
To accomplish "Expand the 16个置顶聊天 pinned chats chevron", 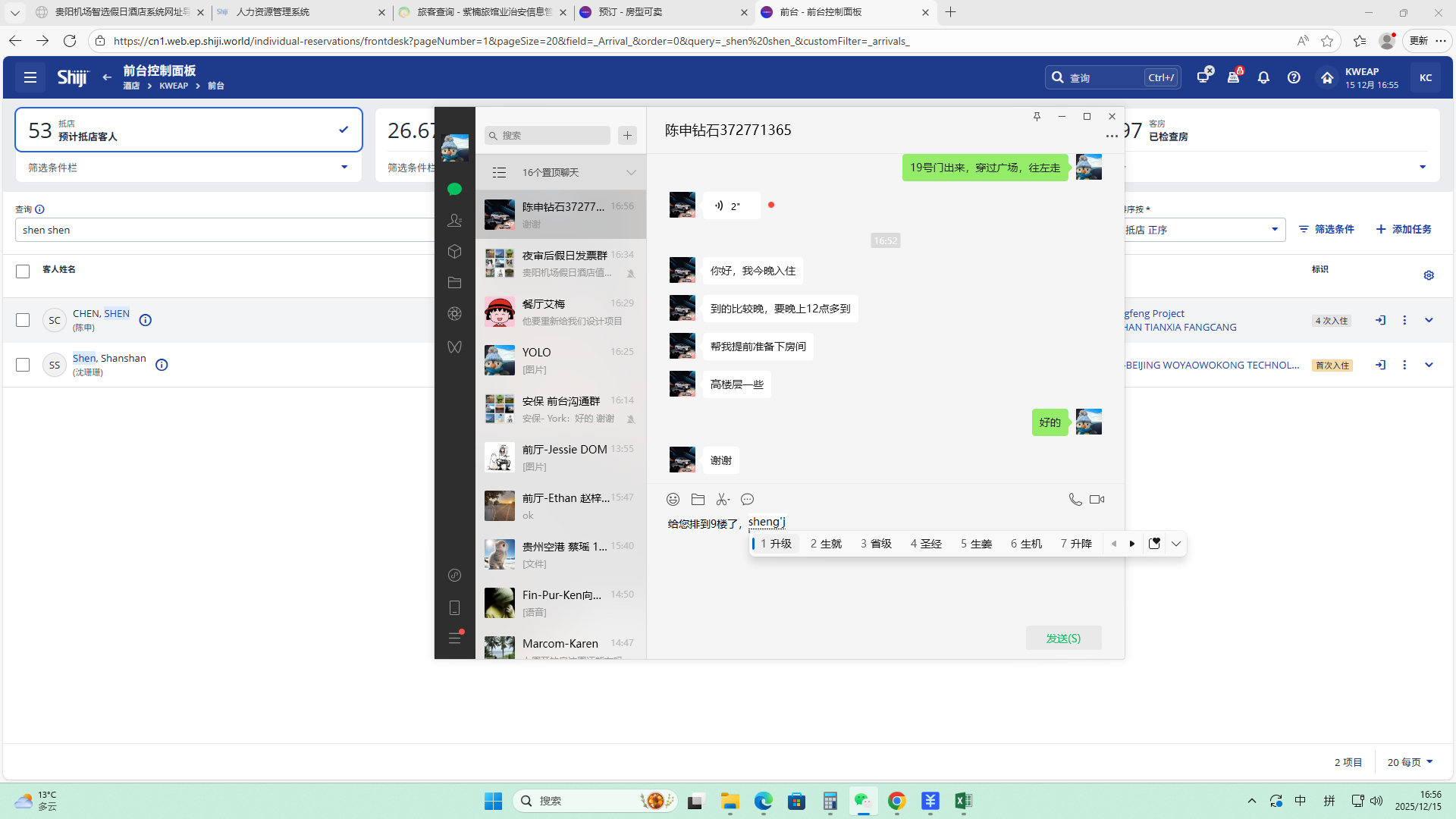I will coord(631,173).
